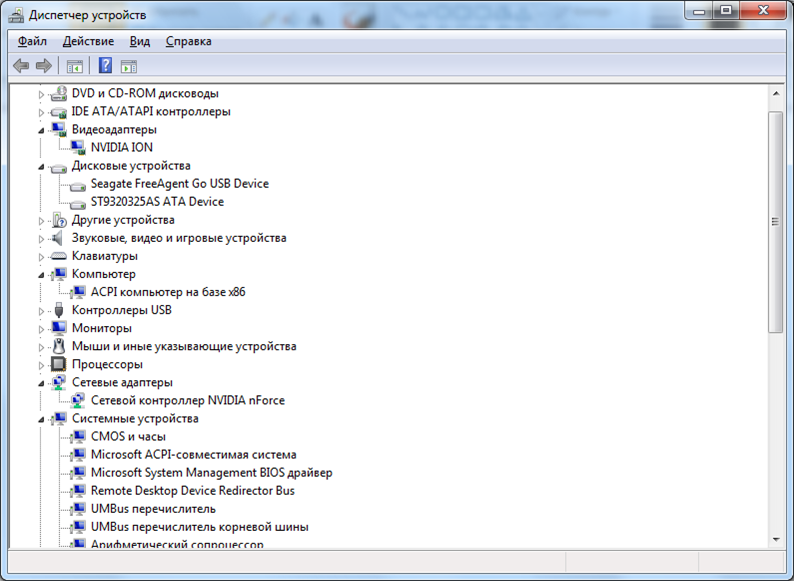Click the Device Manager title bar icon
The width and height of the screenshot is (794, 581).
pos(16,15)
